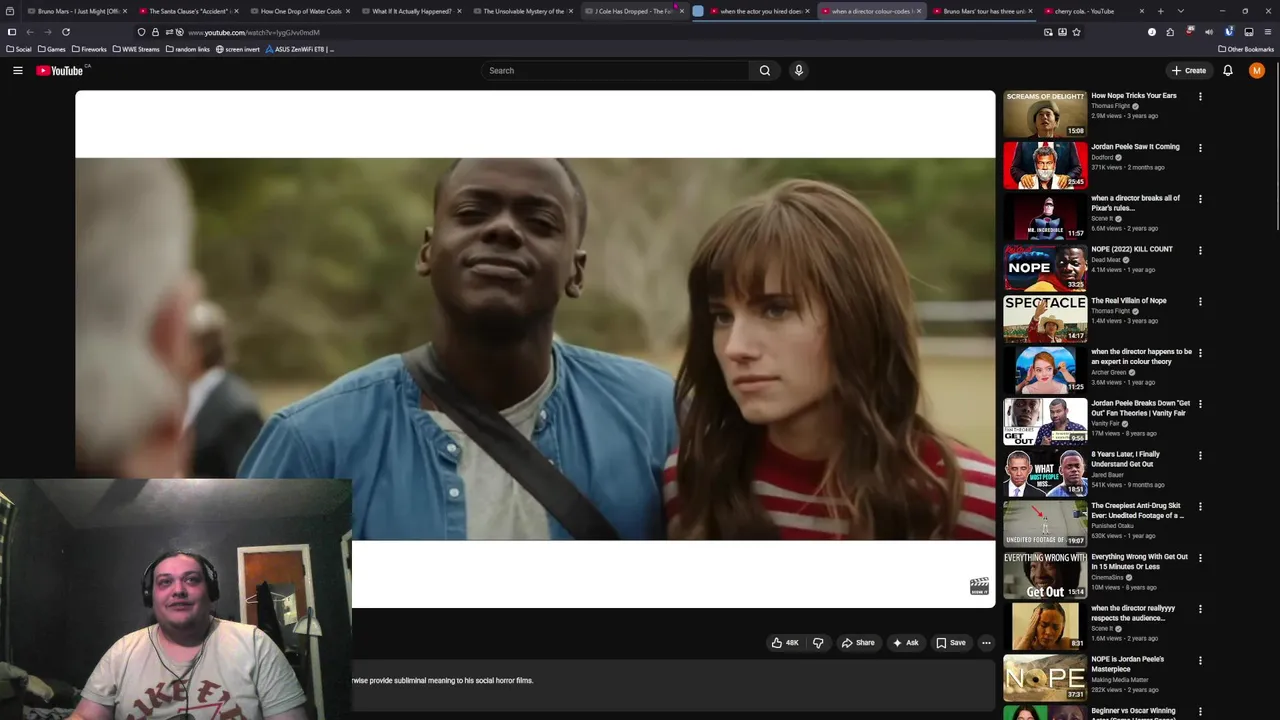1280x720 pixels.
Task: Click the browser address bar URL
Action: [254, 32]
